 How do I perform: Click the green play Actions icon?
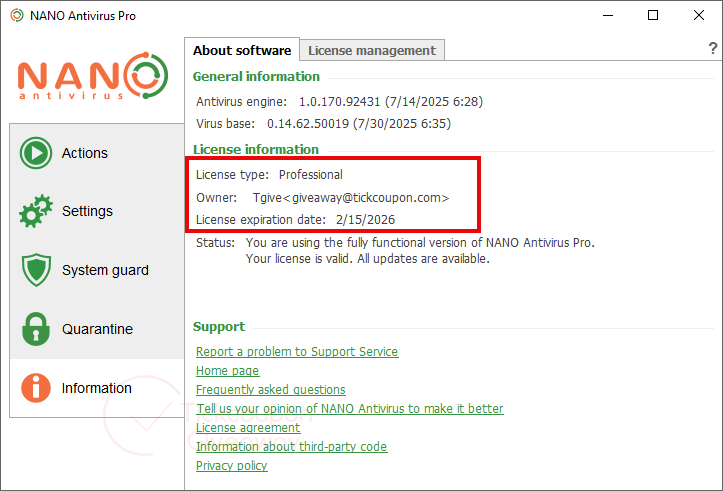(36, 153)
